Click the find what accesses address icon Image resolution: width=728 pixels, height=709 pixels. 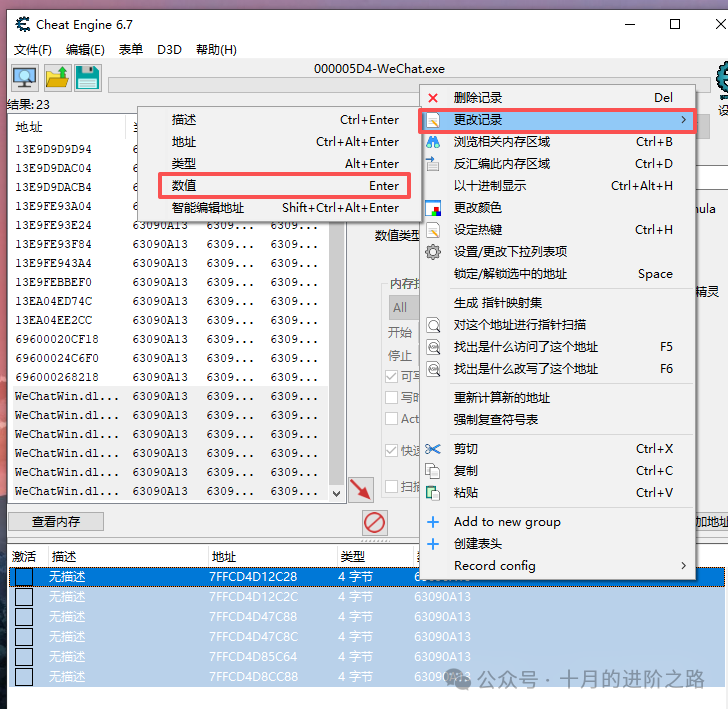pyautogui.click(x=433, y=347)
